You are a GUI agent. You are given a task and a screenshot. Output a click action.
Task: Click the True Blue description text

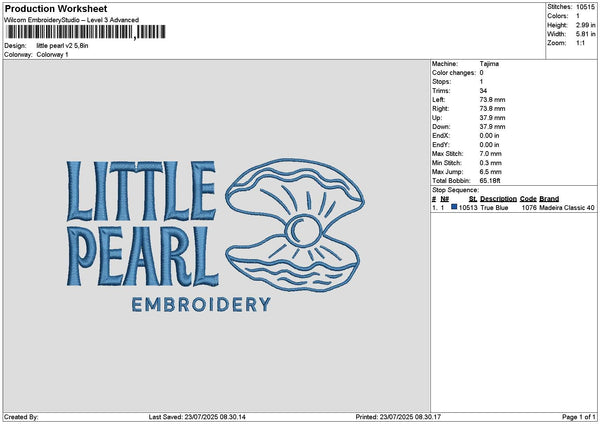pos(494,208)
